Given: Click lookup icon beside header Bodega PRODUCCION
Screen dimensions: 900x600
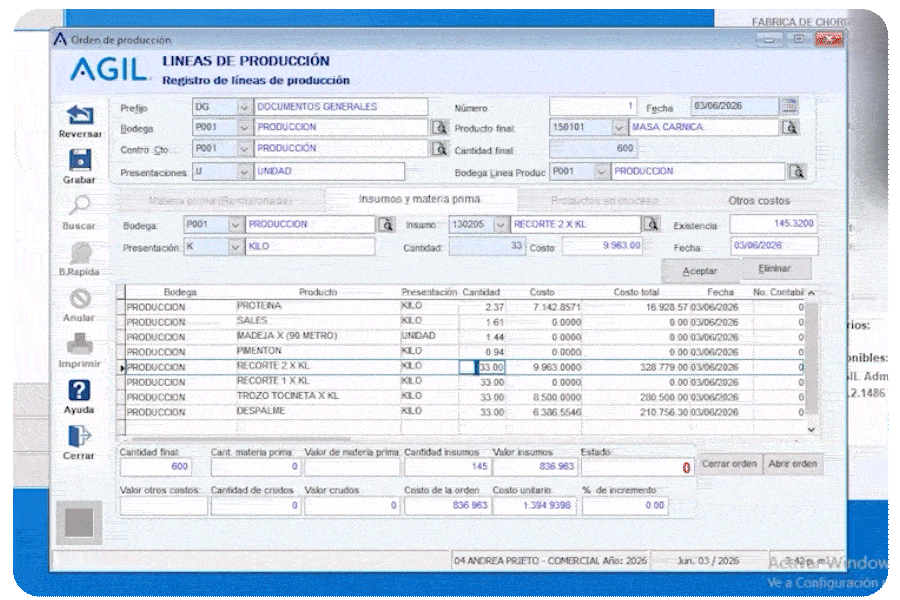Looking at the screenshot, I should pyautogui.click(x=440, y=127).
